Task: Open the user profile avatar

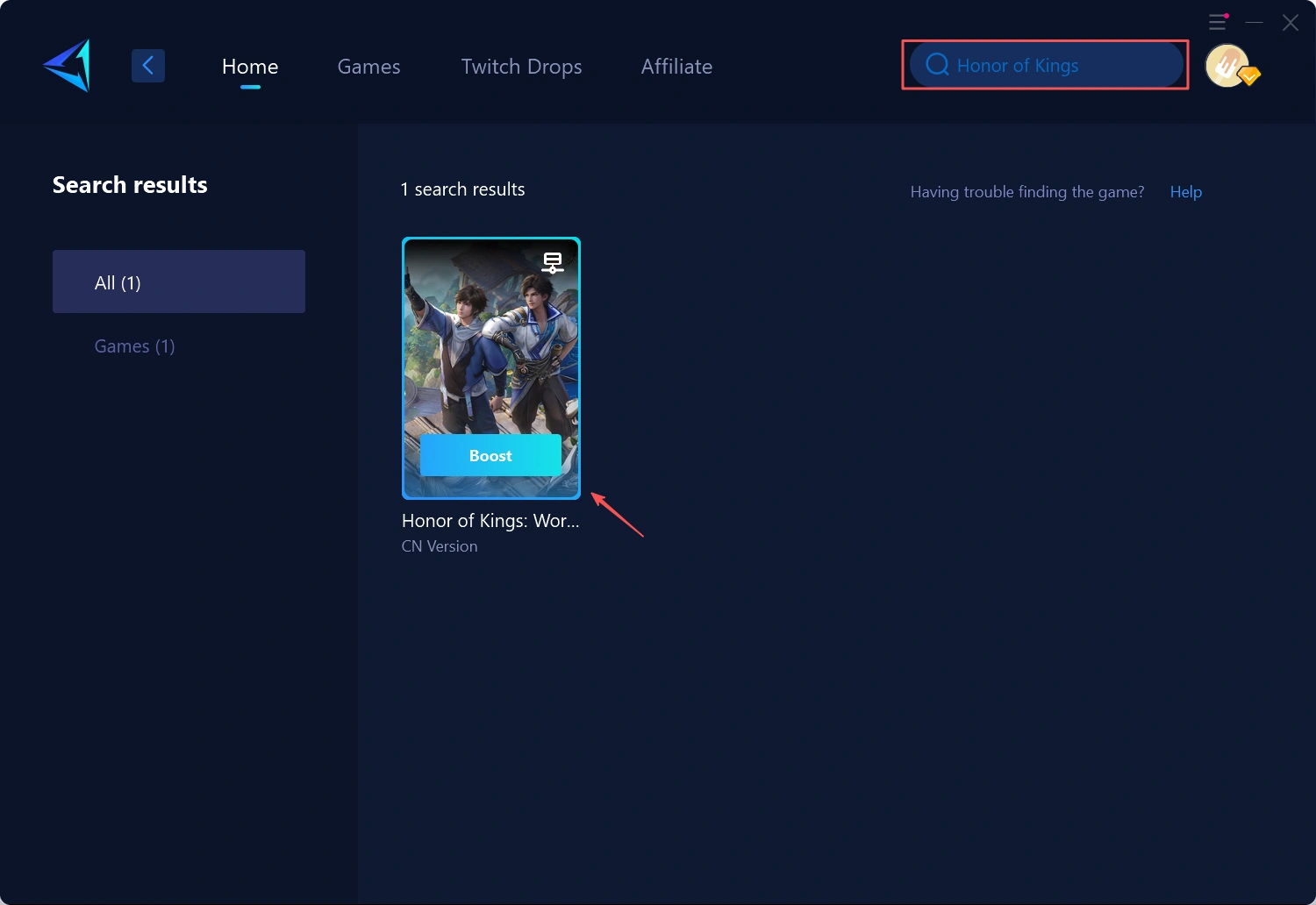Action: [x=1226, y=65]
